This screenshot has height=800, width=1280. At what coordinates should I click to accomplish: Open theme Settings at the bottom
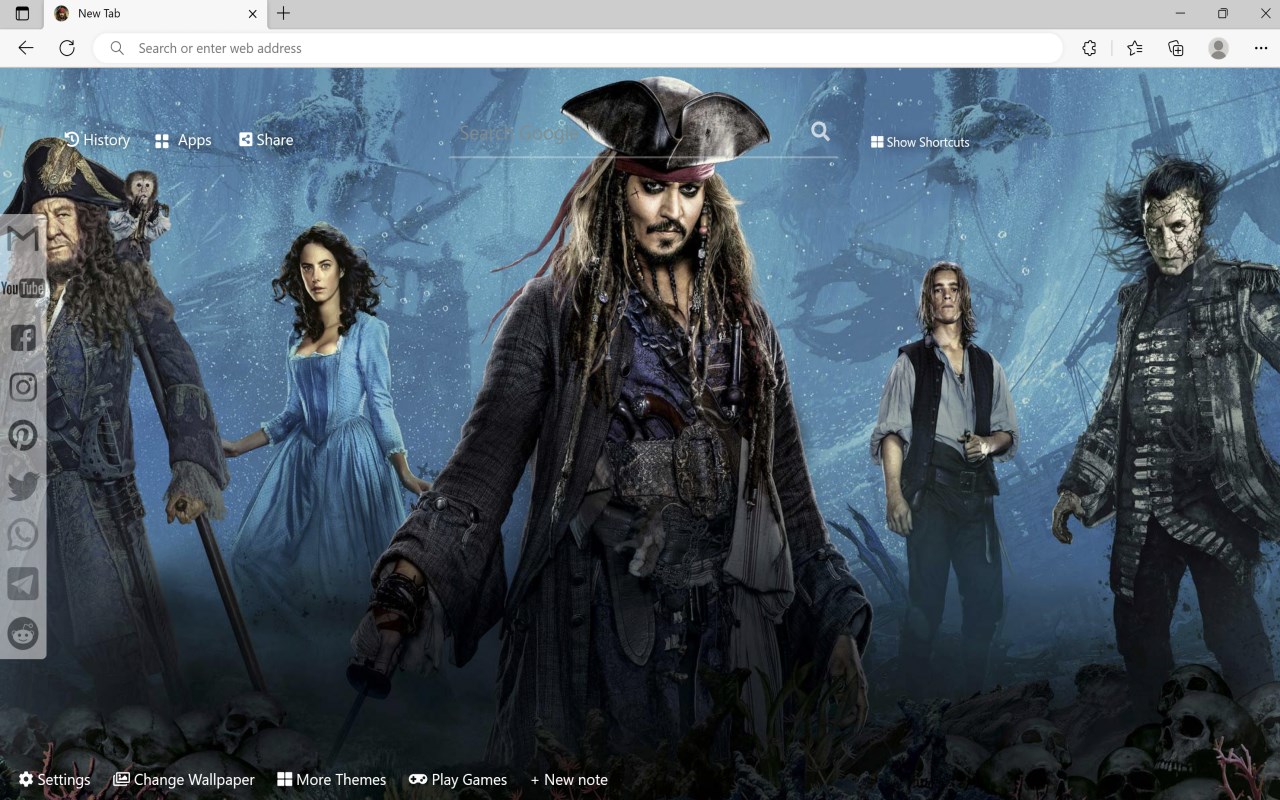[54, 779]
